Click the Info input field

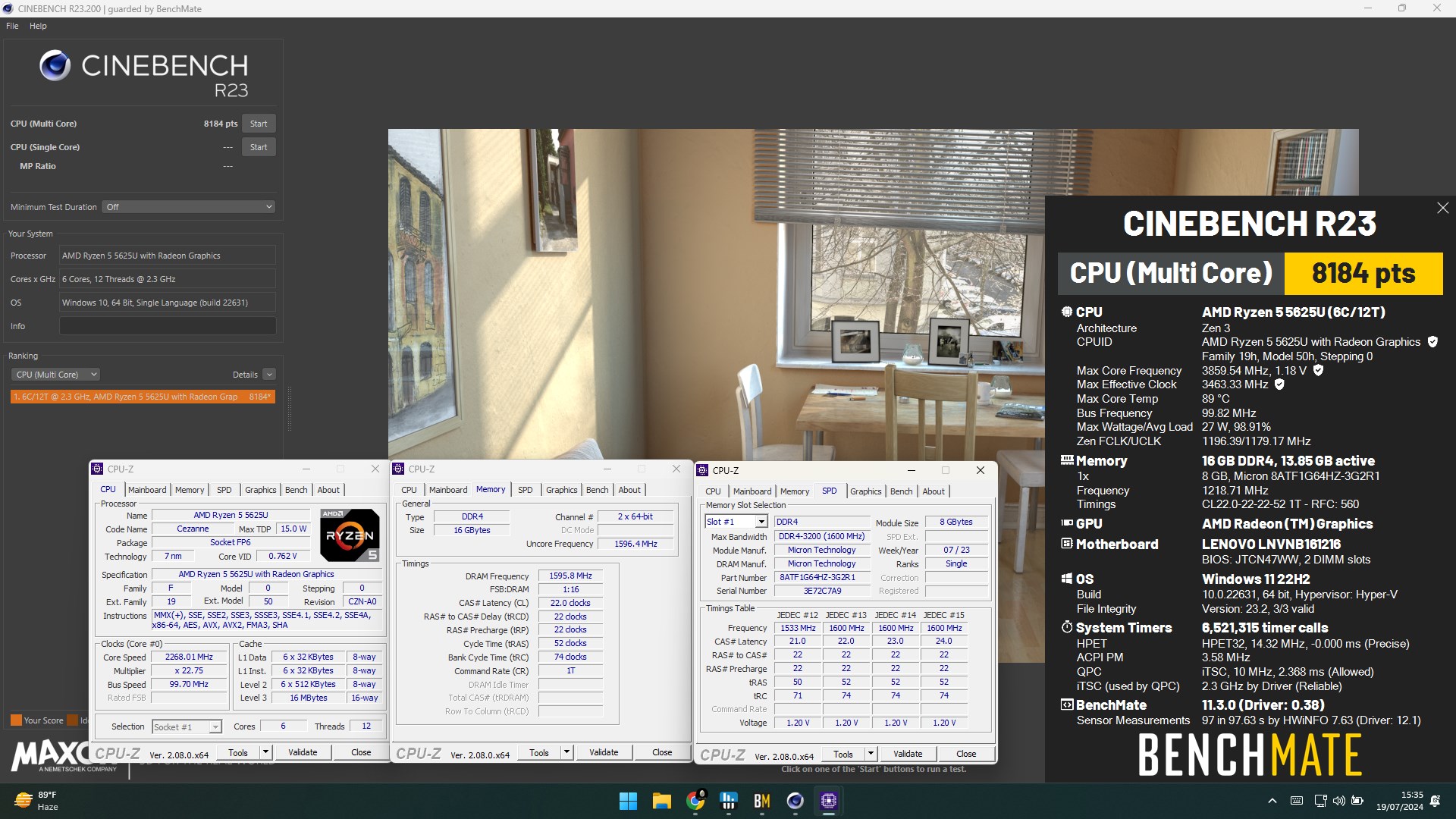[x=168, y=326]
